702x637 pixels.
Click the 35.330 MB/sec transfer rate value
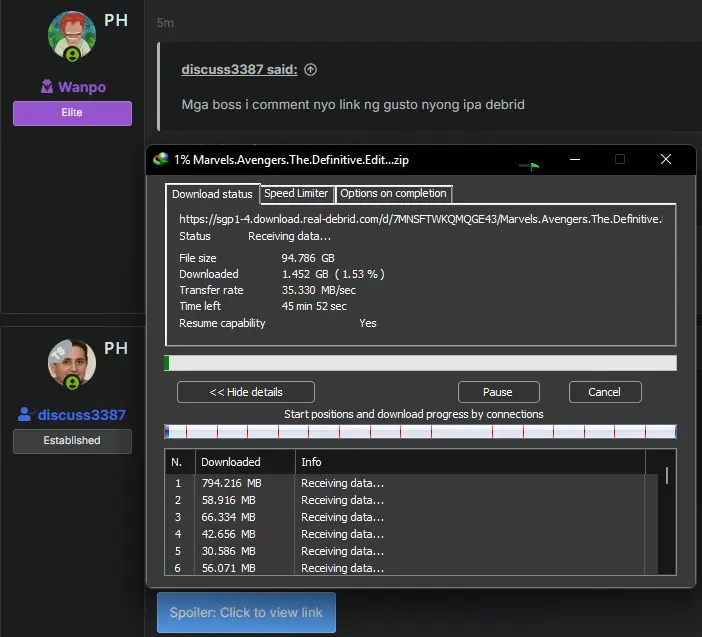click(x=319, y=291)
